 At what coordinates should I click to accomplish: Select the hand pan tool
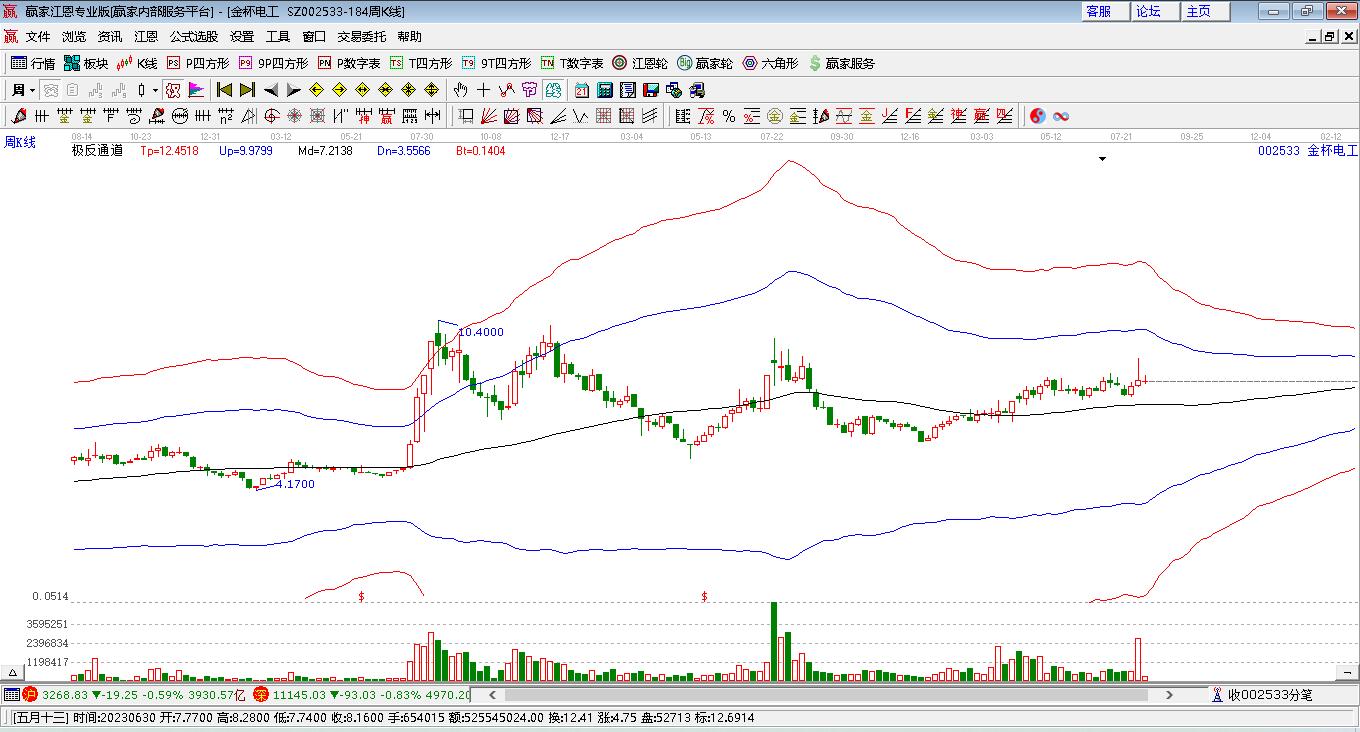pyautogui.click(x=460, y=90)
